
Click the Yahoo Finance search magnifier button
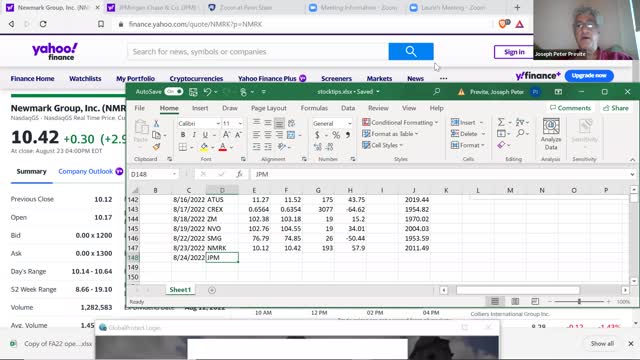(x=411, y=51)
